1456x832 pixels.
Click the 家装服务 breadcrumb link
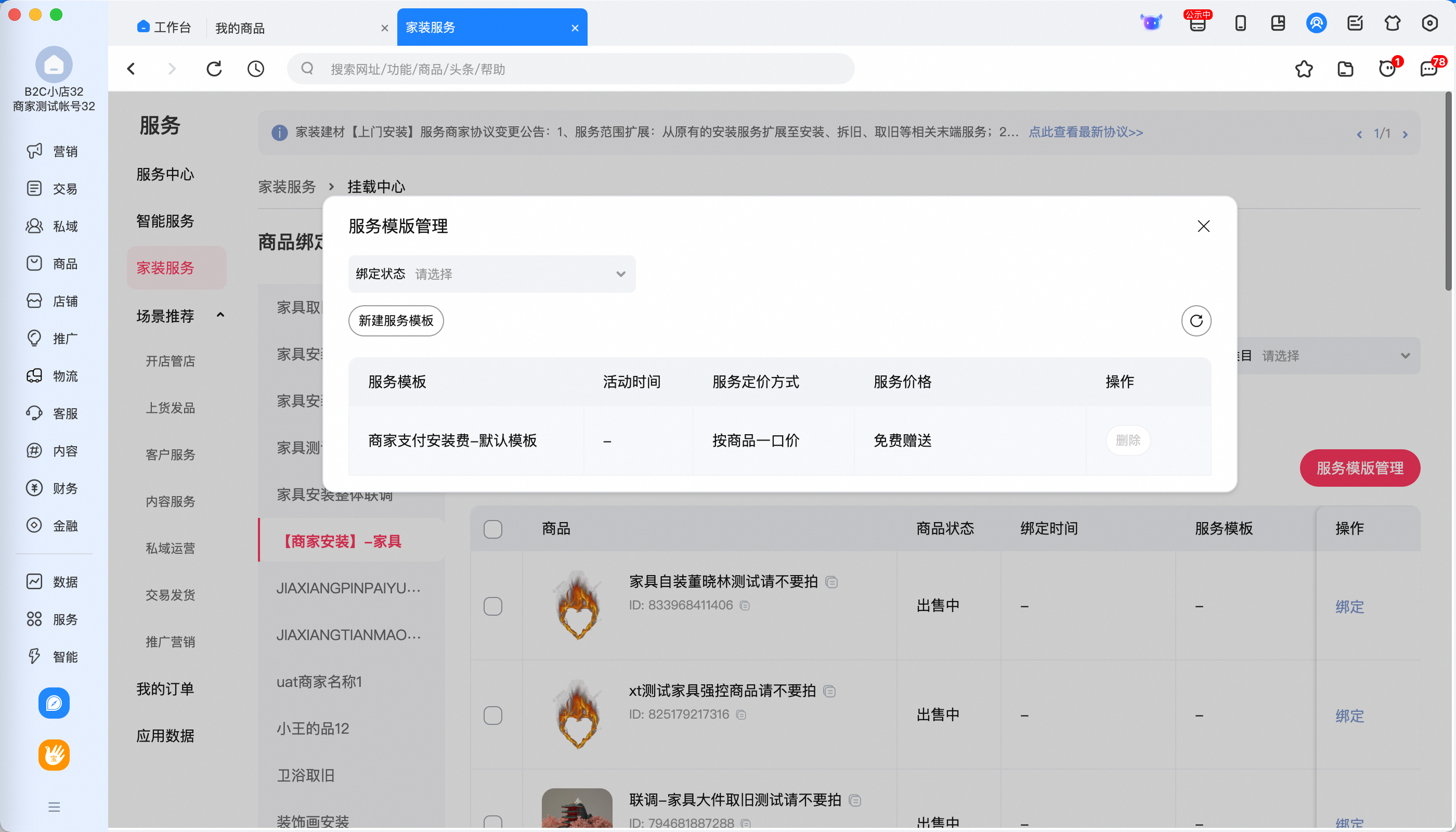[x=287, y=186]
